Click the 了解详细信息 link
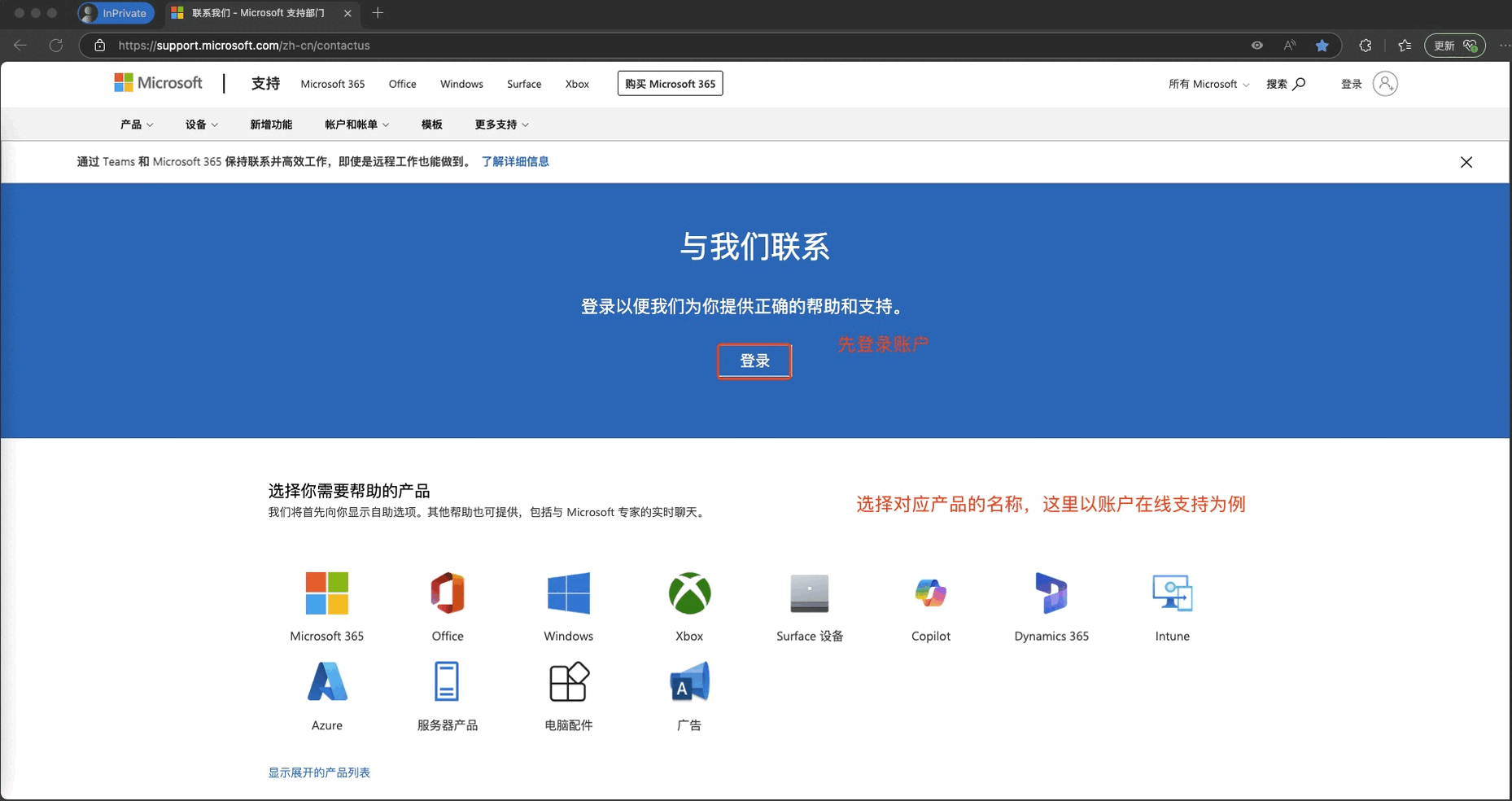This screenshot has height=801, width=1512. [x=515, y=162]
